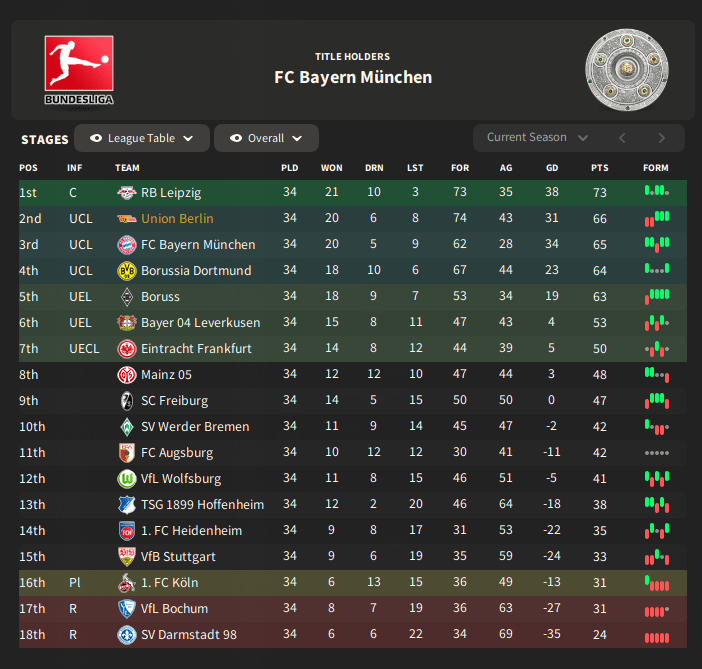The height and width of the screenshot is (669, 702).
Task: Open the Overall filter dropdown
Action: (266, 138)
